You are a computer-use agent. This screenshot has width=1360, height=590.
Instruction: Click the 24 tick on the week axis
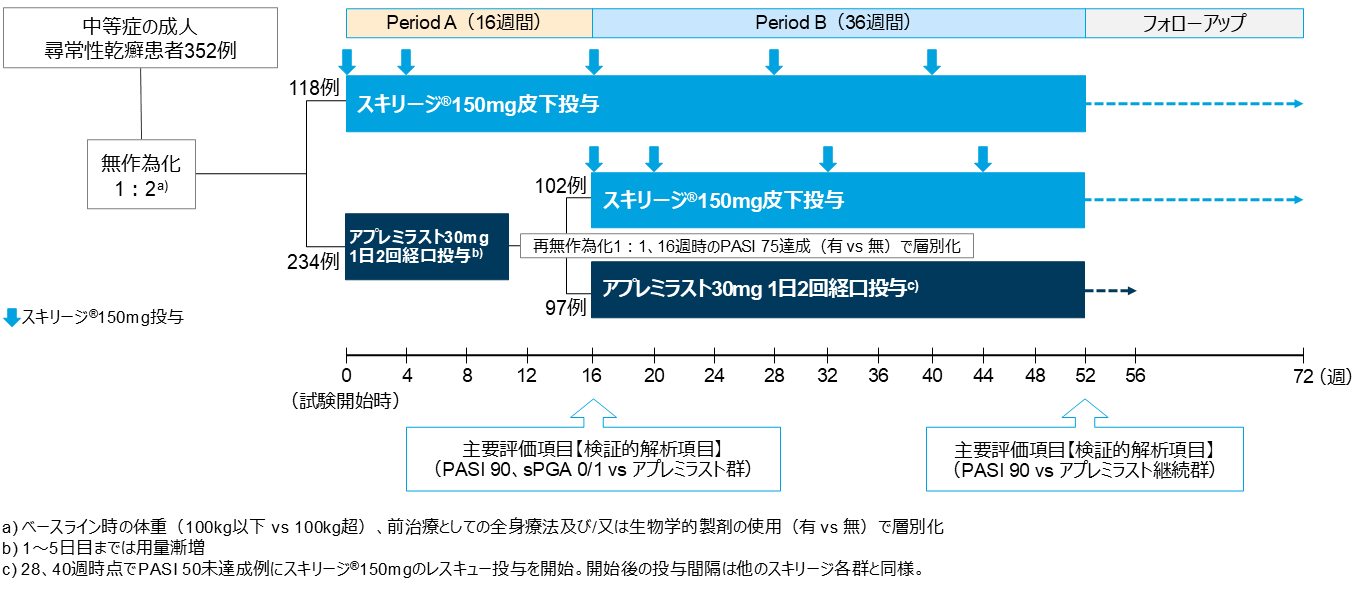coord(714,376)
